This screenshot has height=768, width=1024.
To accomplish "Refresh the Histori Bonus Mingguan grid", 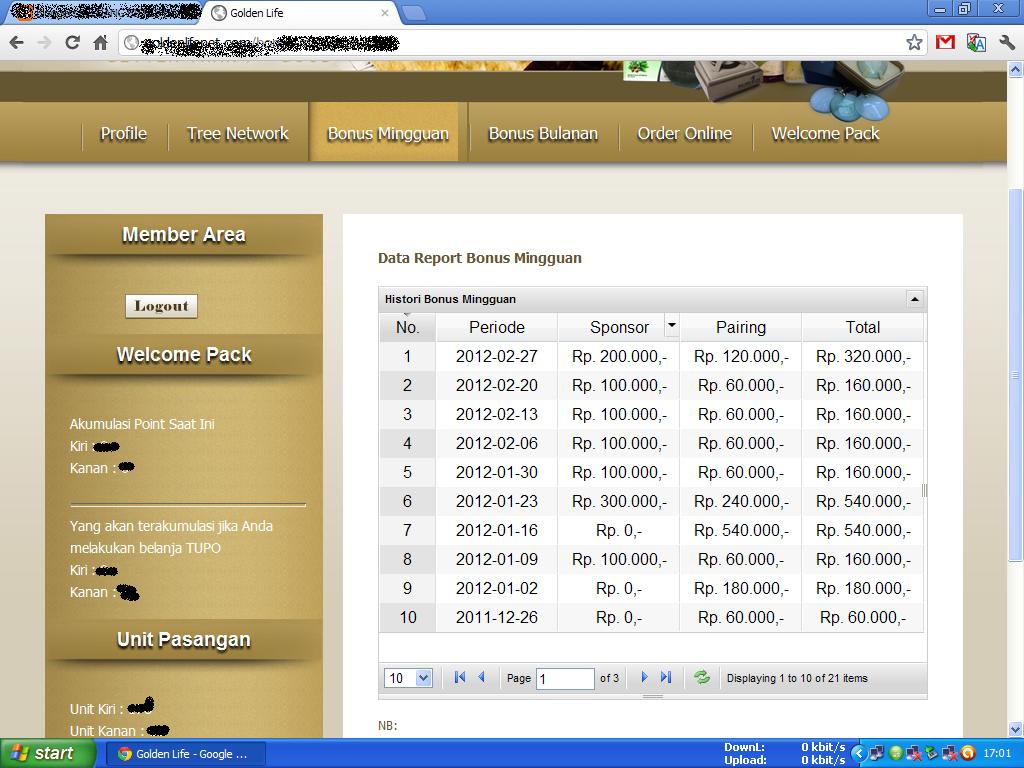I will (702, 678).
